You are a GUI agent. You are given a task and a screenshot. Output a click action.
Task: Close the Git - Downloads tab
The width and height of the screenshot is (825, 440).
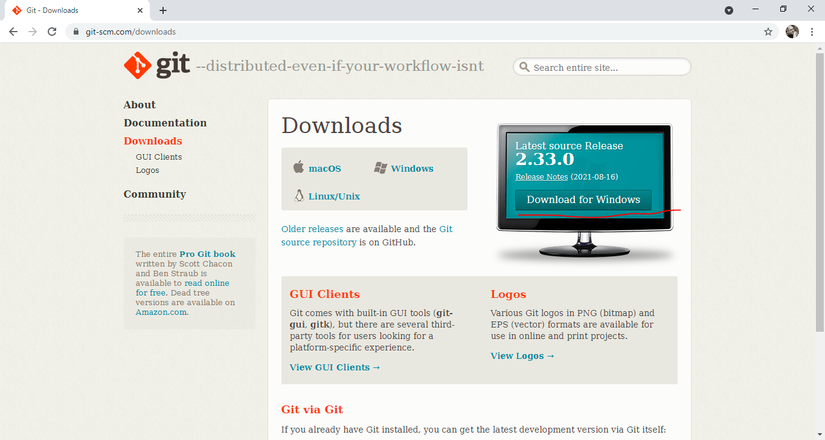(x=140, y=10)
